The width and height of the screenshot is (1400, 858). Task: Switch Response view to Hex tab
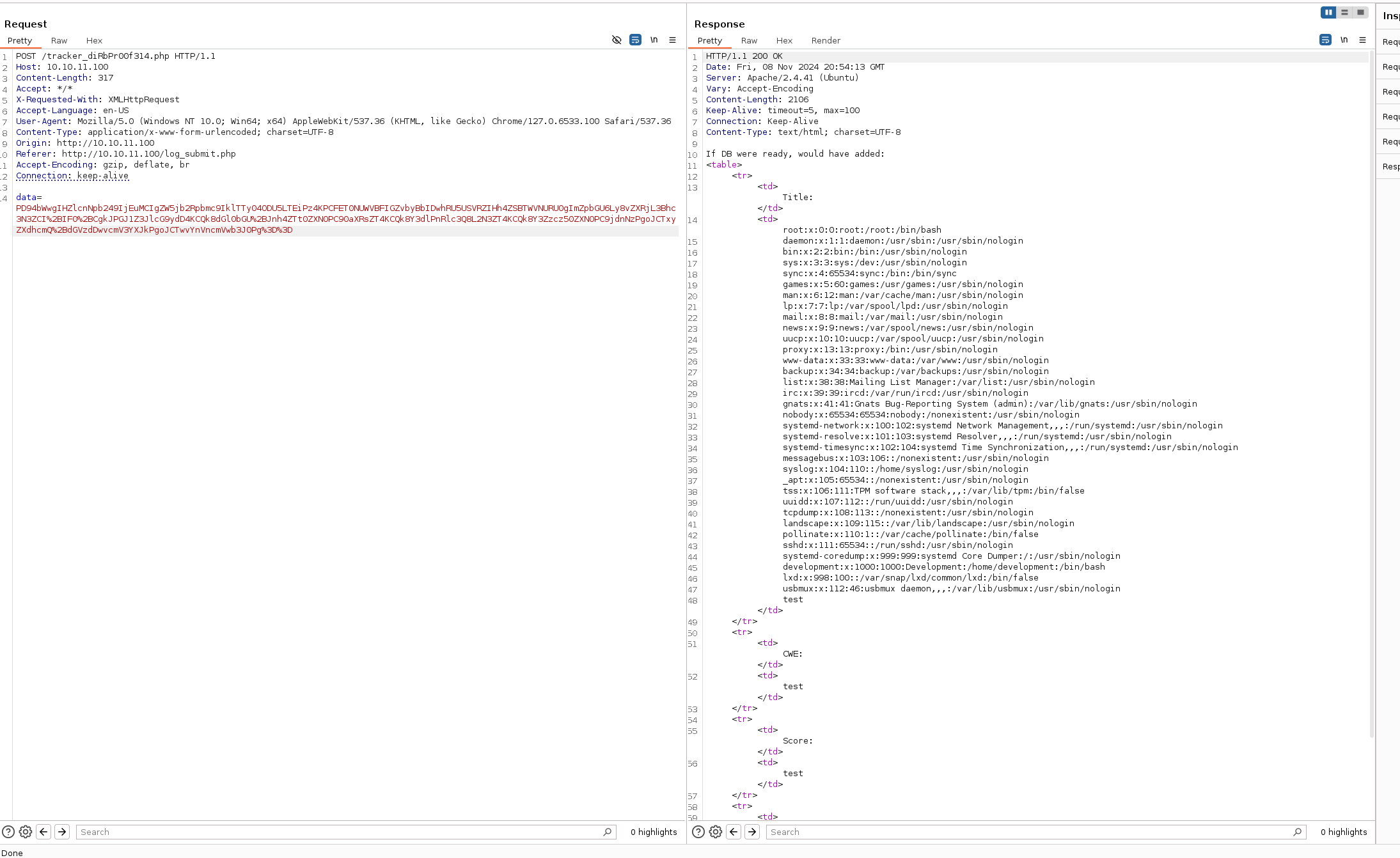tap(784, 40)
